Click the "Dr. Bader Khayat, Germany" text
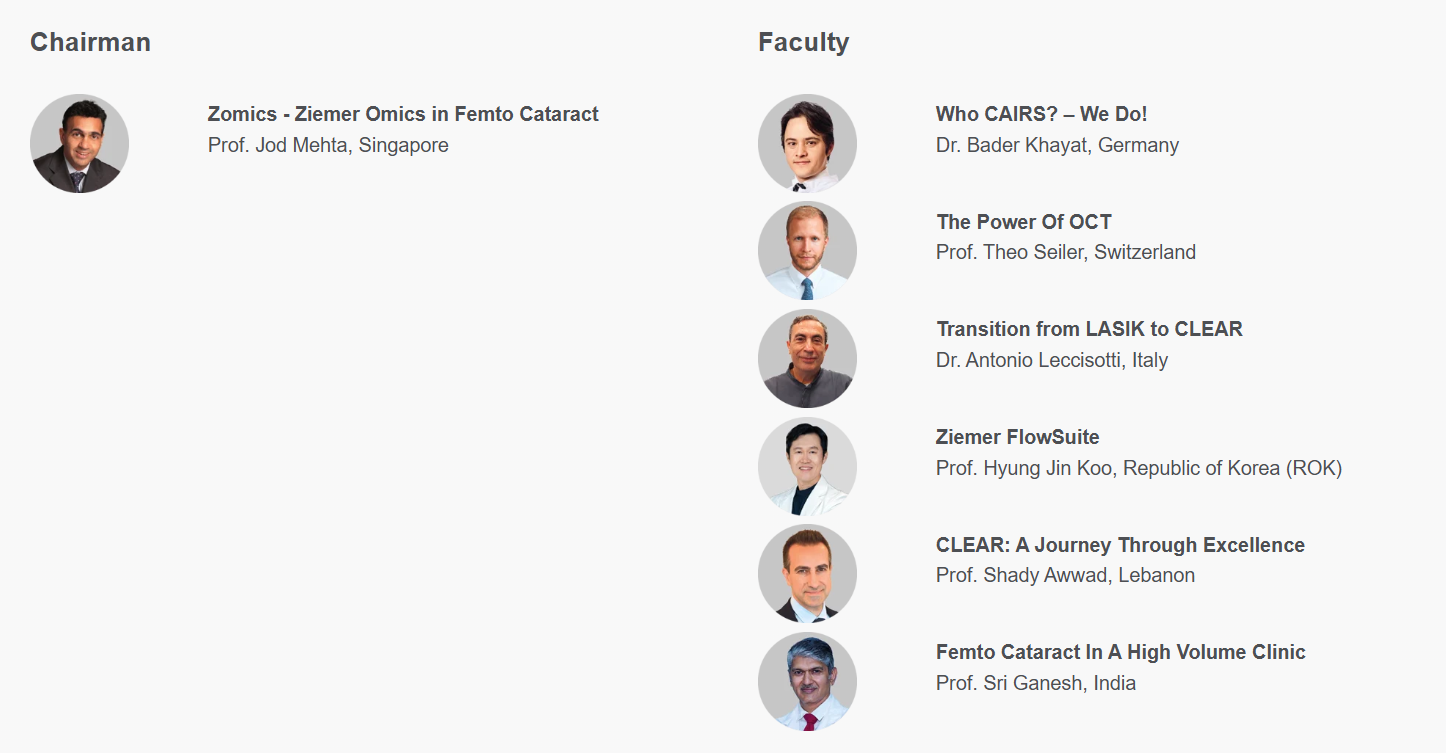The height and width of the screenshot is (753, 1446). click(x=1057, y=145)
